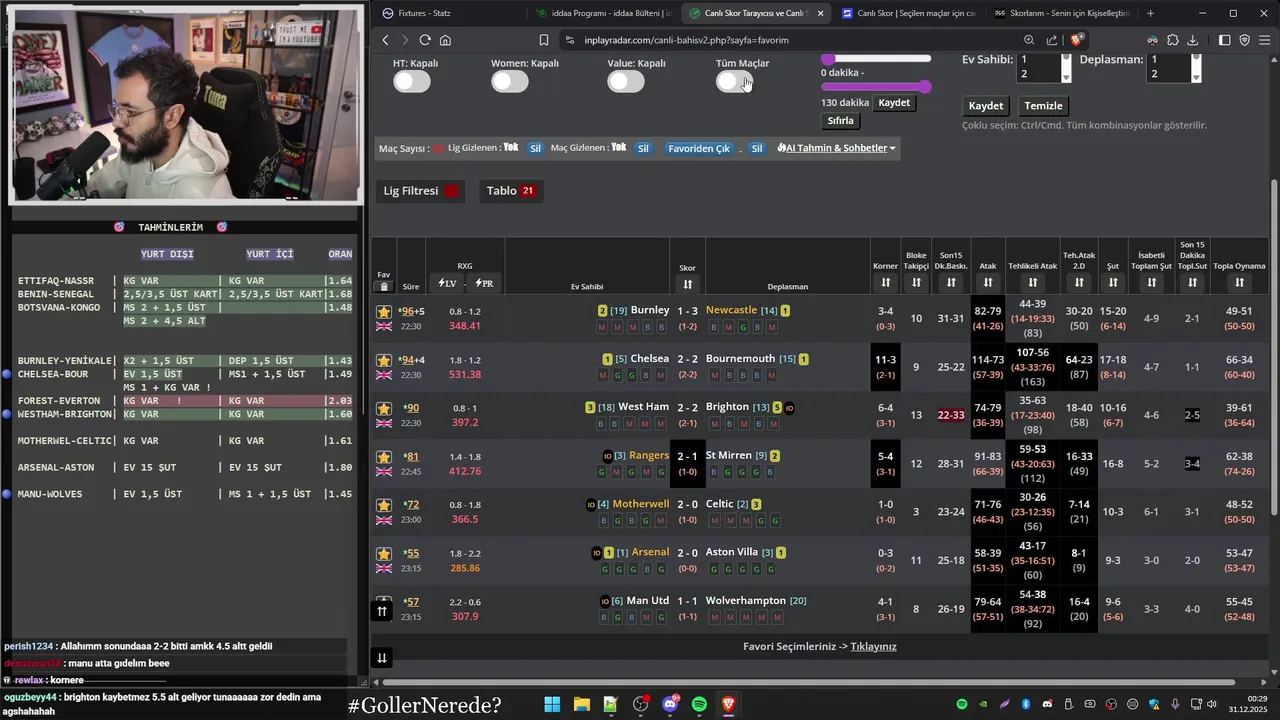This screenshot has height=720, width=1280.
Task: Sort the table by Skor column
Action: pos(687,285)
